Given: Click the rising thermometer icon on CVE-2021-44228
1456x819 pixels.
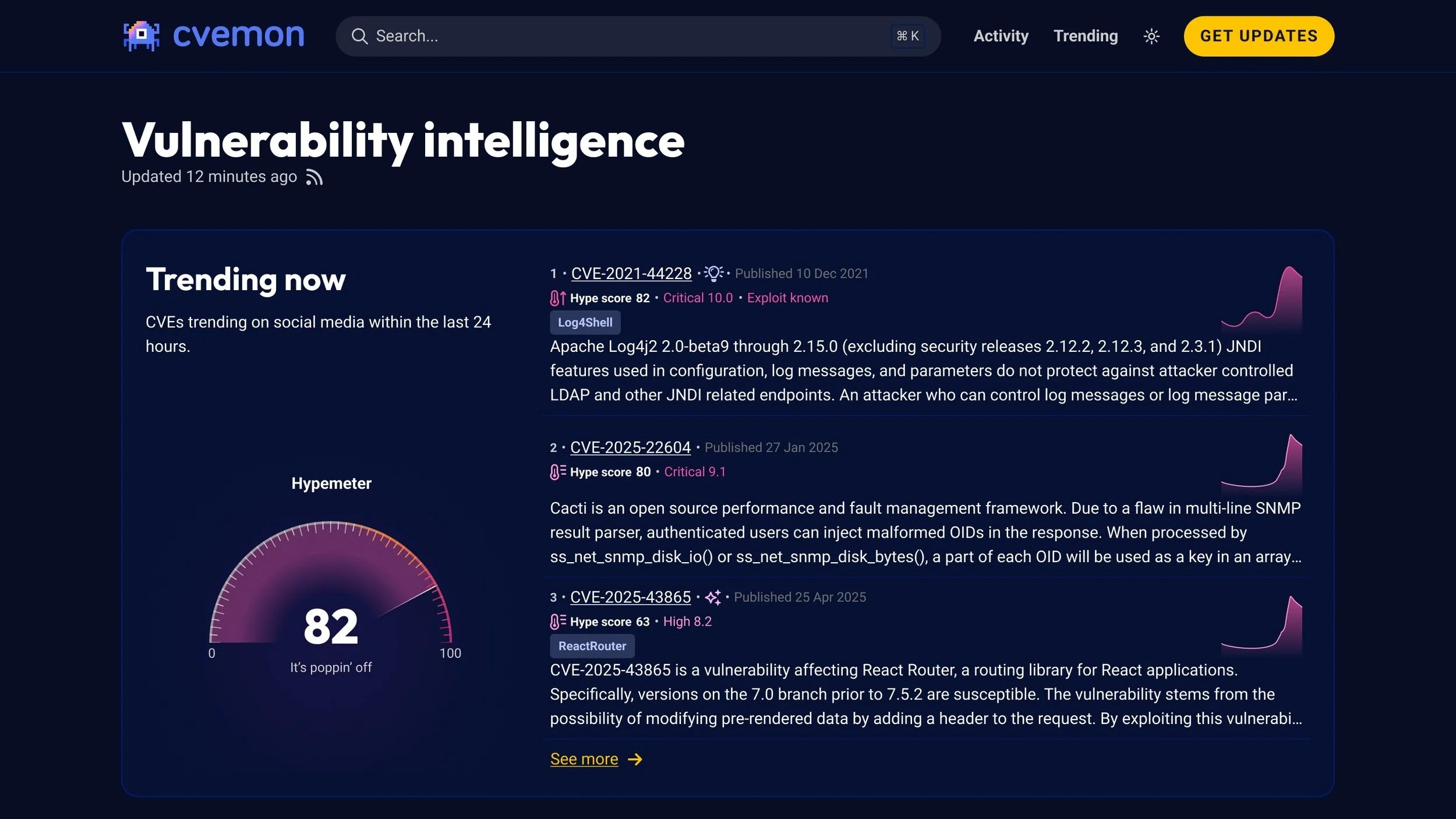Looking at the screenshot, I should coord(557,298).
